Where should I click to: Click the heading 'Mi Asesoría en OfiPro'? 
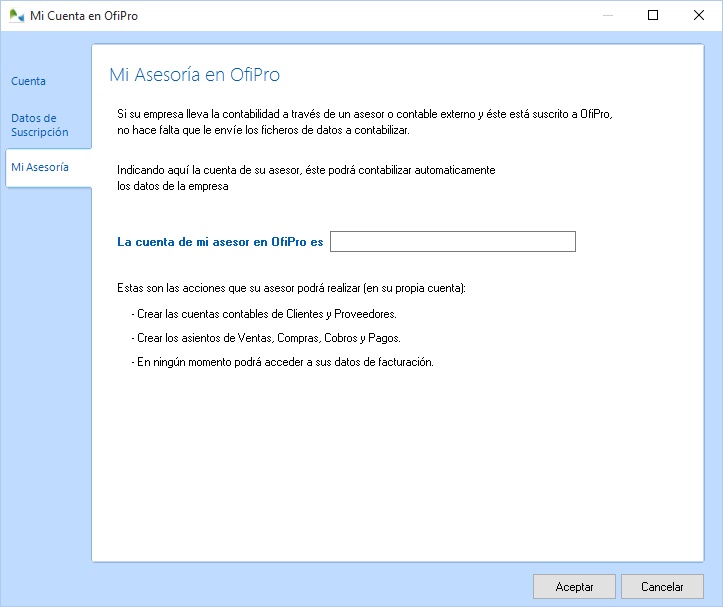195,74
